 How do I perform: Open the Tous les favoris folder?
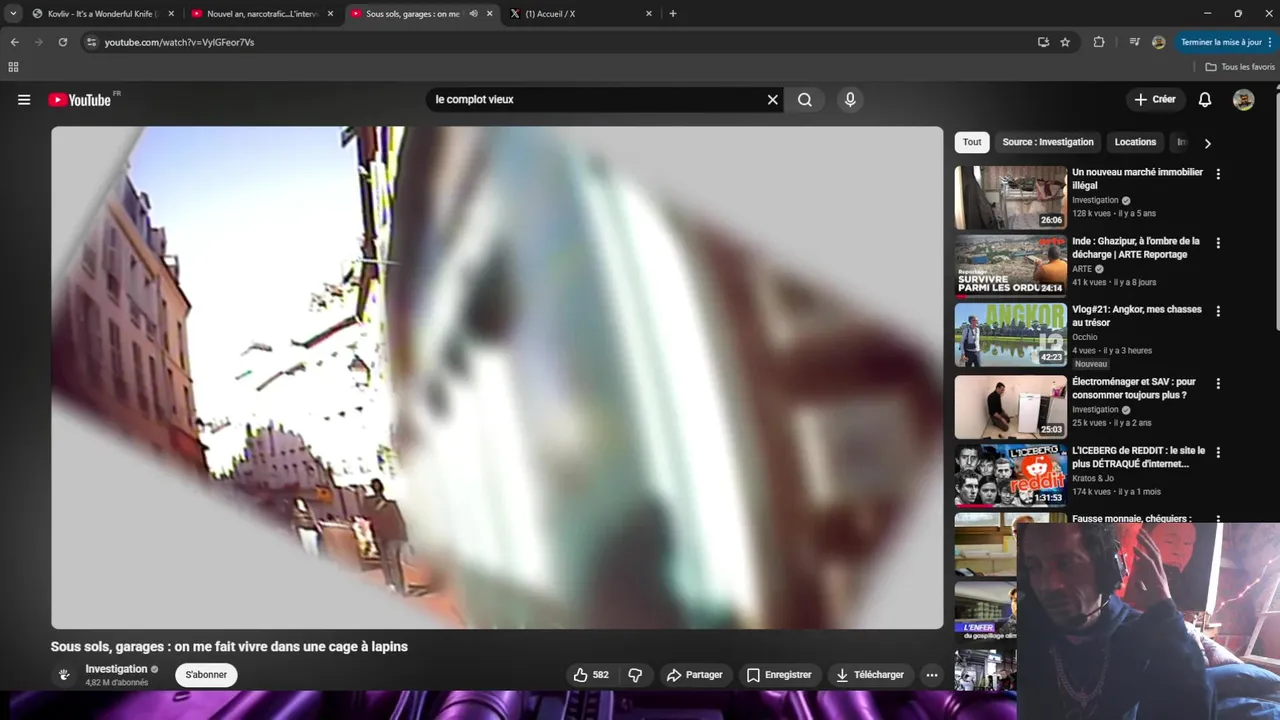[1240, 67]
